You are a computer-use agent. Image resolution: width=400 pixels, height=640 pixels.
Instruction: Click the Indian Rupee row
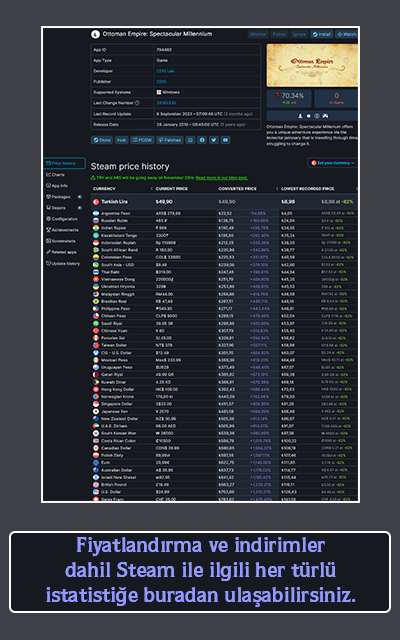tap(224, 228)
